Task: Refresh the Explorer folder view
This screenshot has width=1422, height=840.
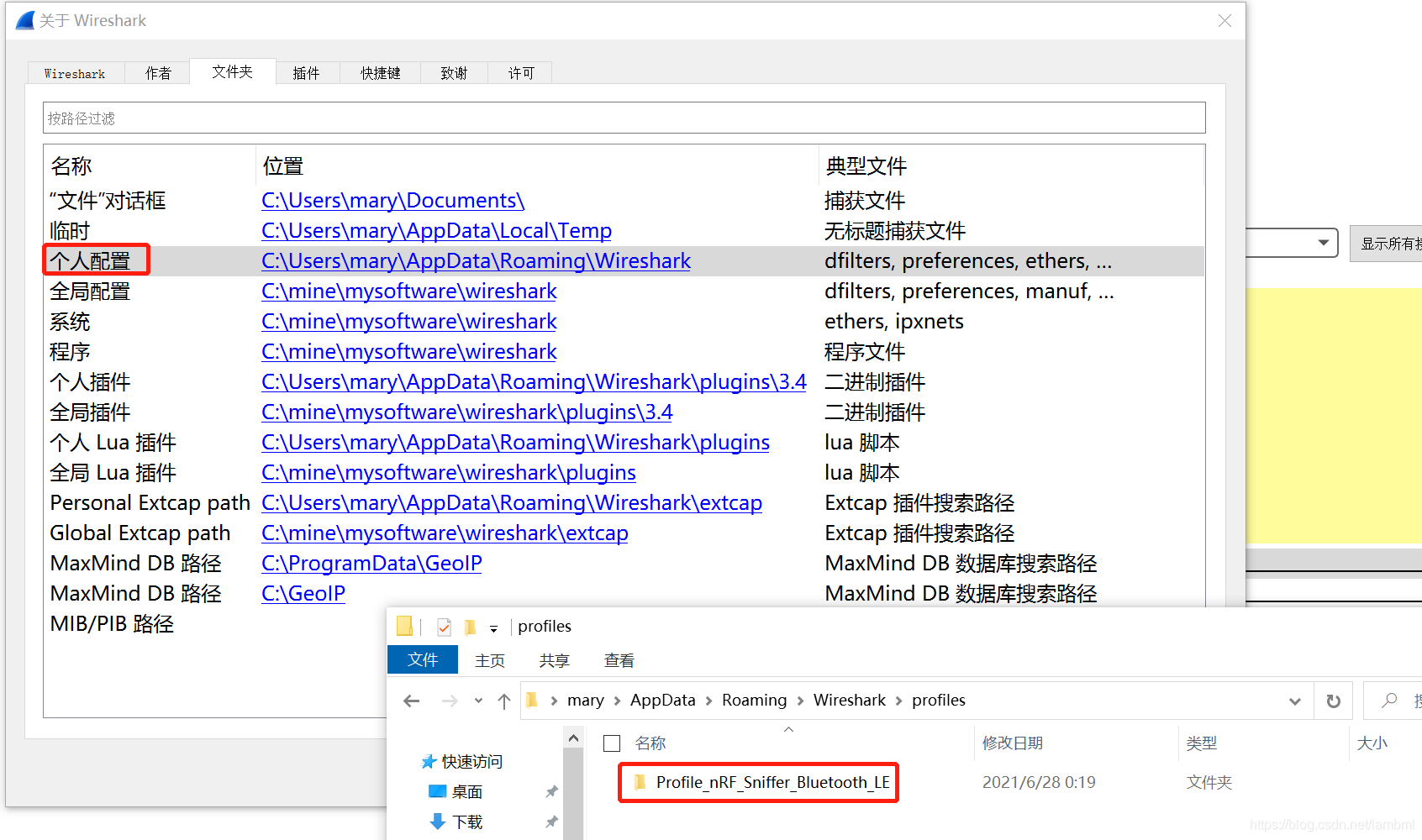Action: [x=1334, y=701]
